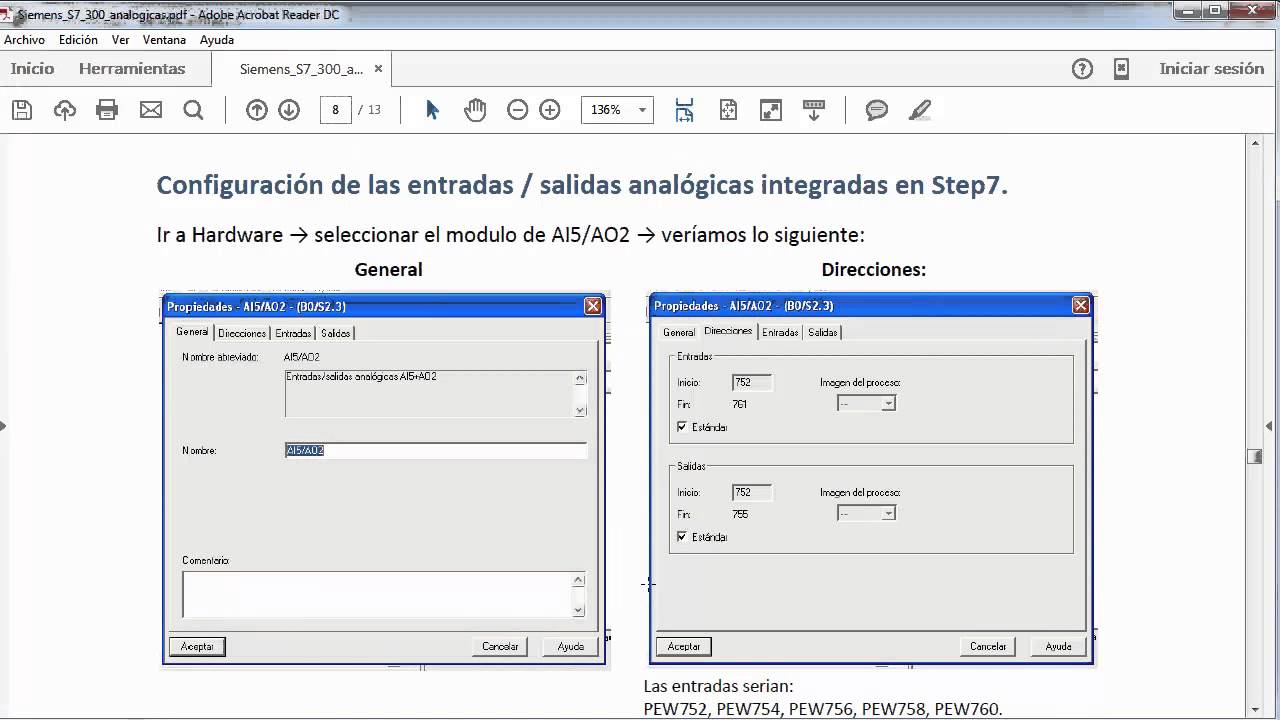Expand the right tools panel arrow
Viewport: 1280px width, 720px height.
(1270, 426)
